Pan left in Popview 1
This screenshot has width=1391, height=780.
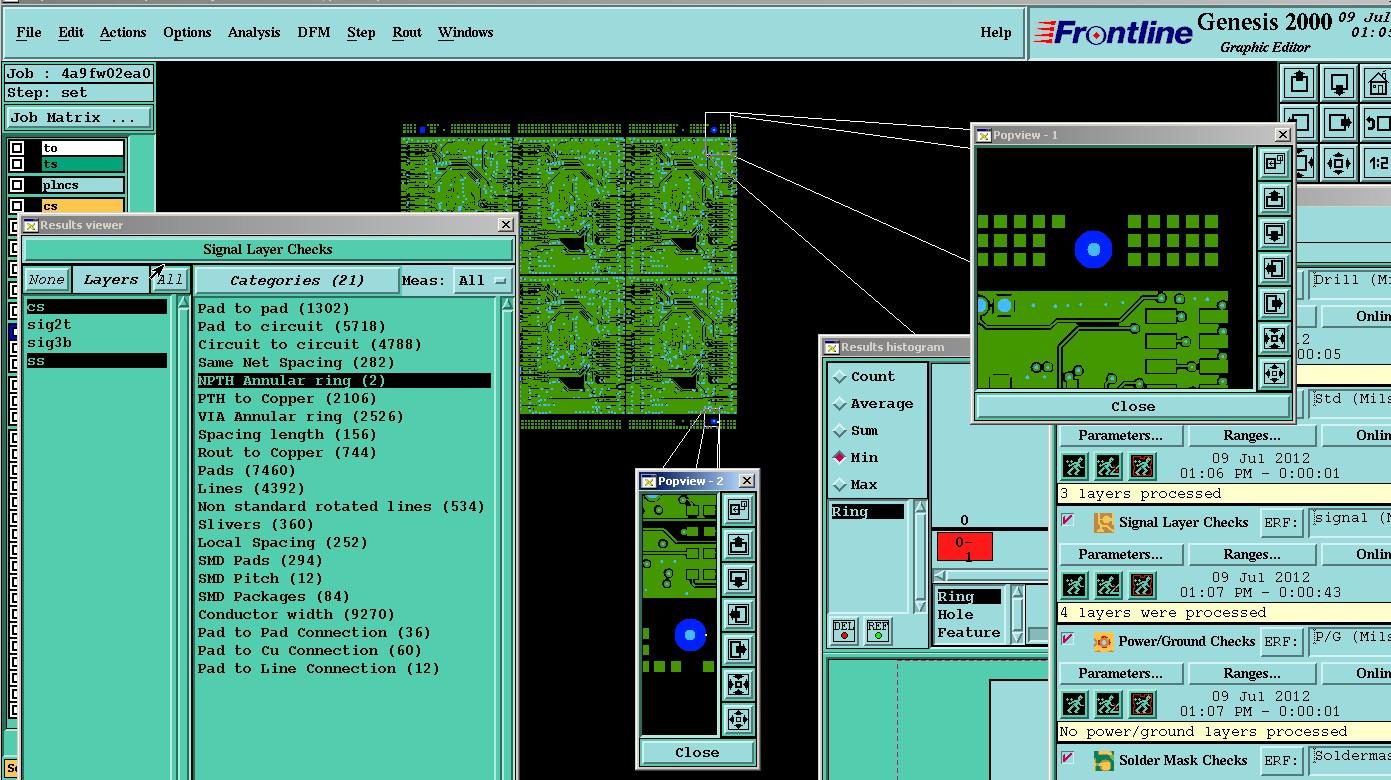[x=1274, y=269]
